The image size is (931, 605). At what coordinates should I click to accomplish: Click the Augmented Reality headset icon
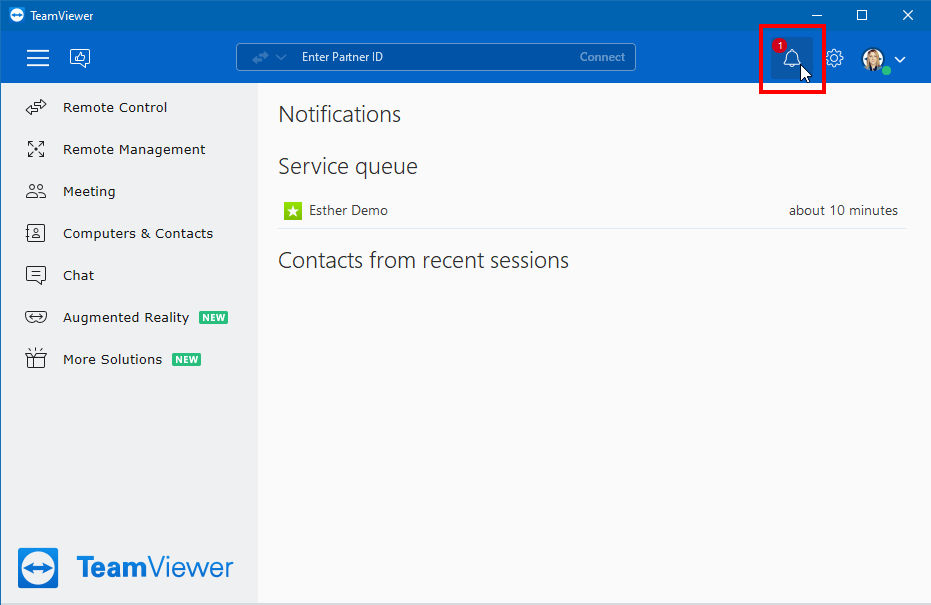[x=36, y=318]
